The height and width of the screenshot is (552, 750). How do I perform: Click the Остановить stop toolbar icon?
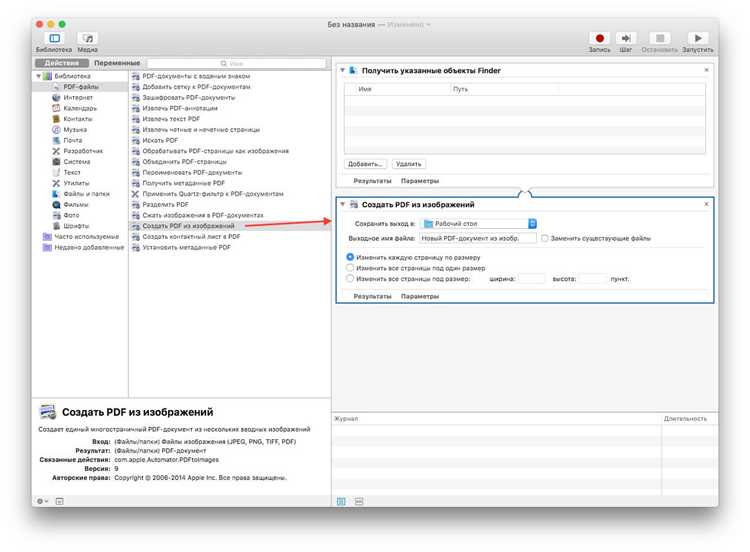(x=660, y=38)
